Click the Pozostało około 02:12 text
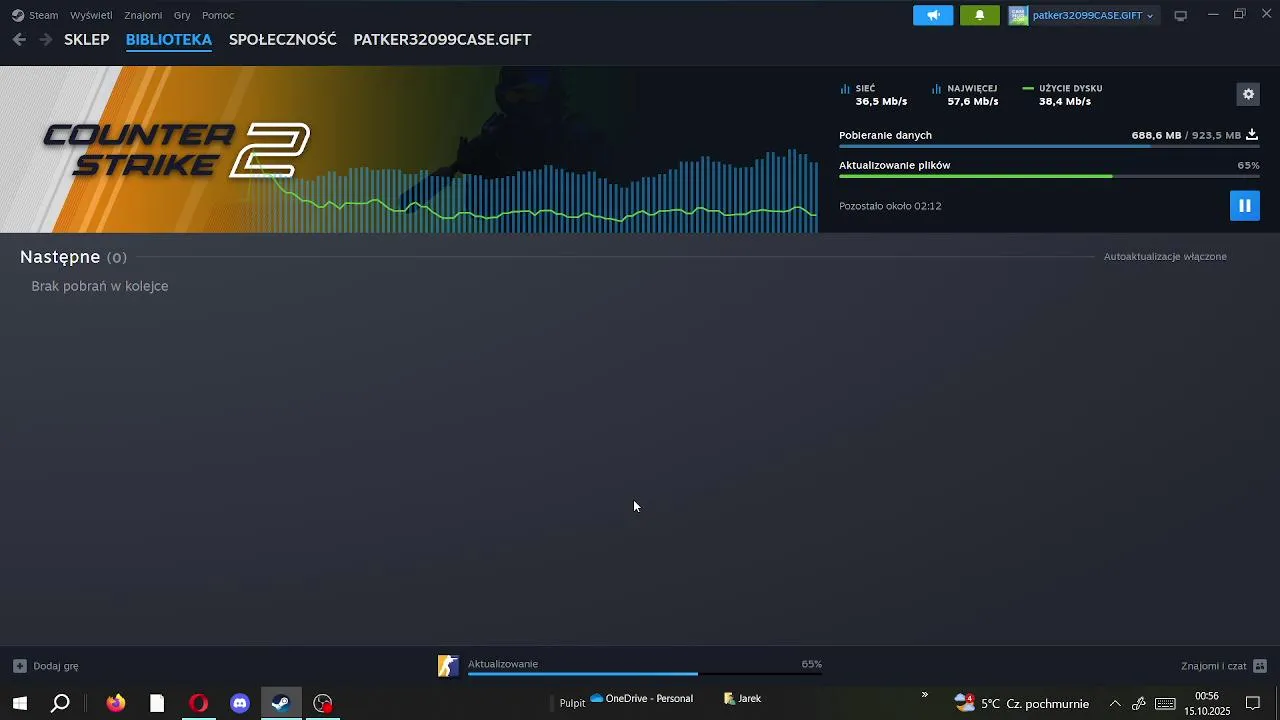The height and width of the screenshot is (720, 1280). pos(890,206)
